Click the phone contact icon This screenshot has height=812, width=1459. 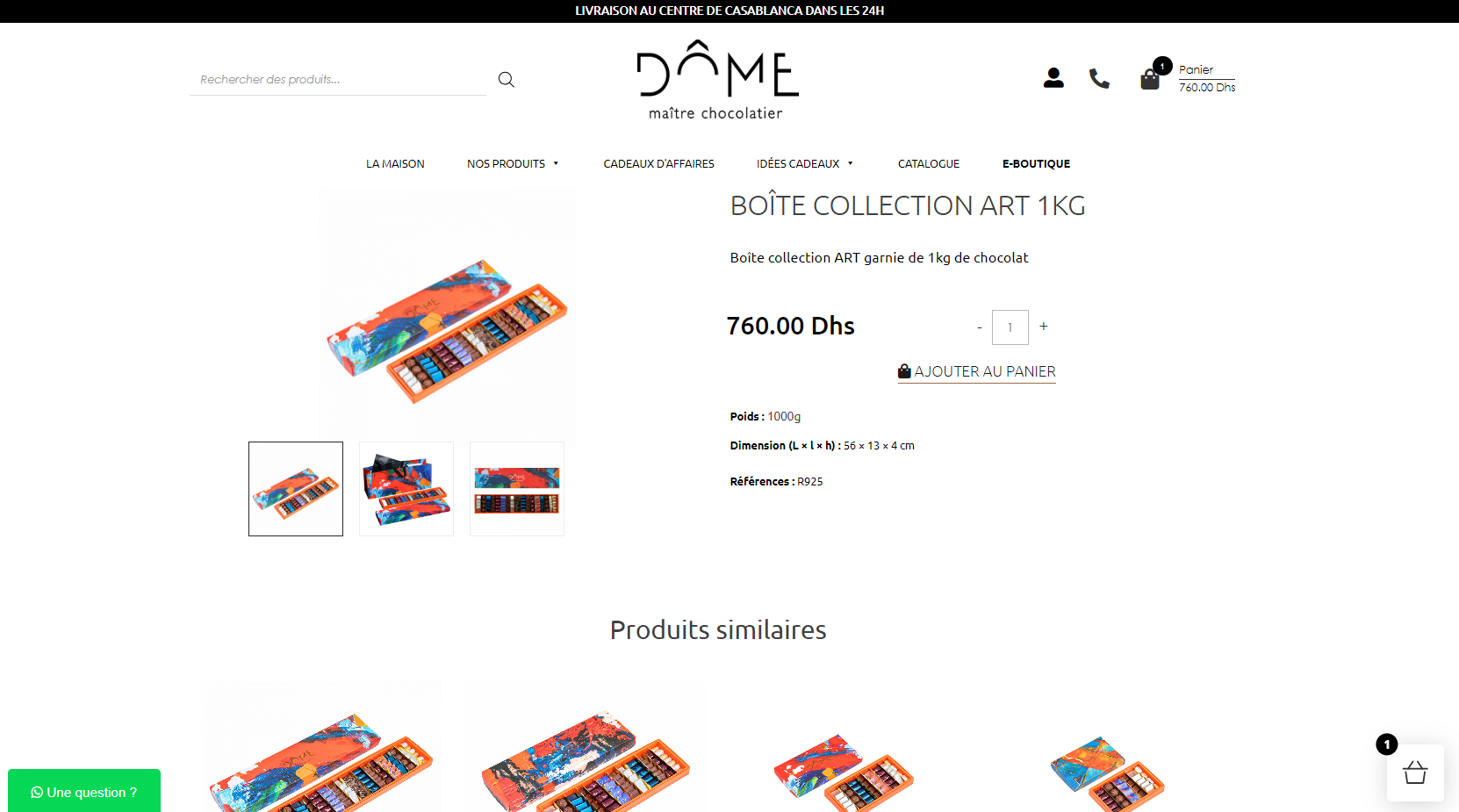(x=1099, y=78)
